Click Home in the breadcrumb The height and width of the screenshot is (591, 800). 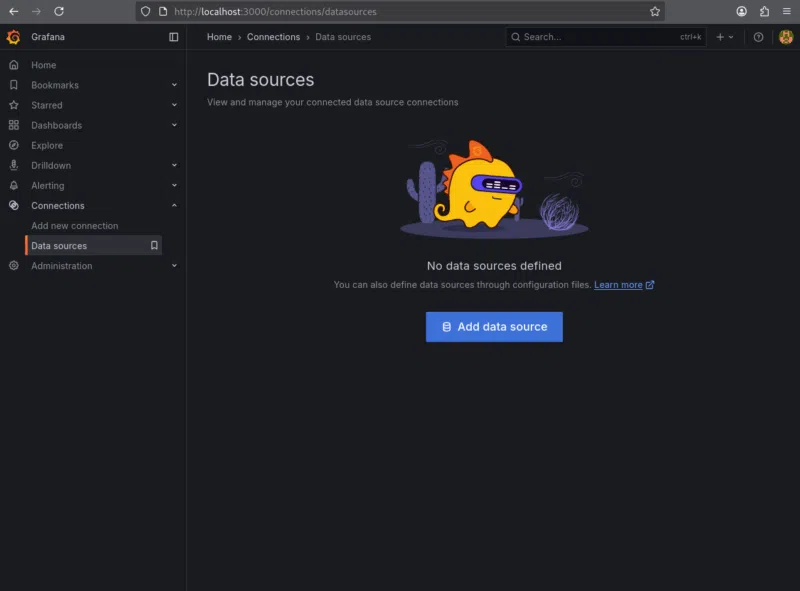tap(219, 37)
